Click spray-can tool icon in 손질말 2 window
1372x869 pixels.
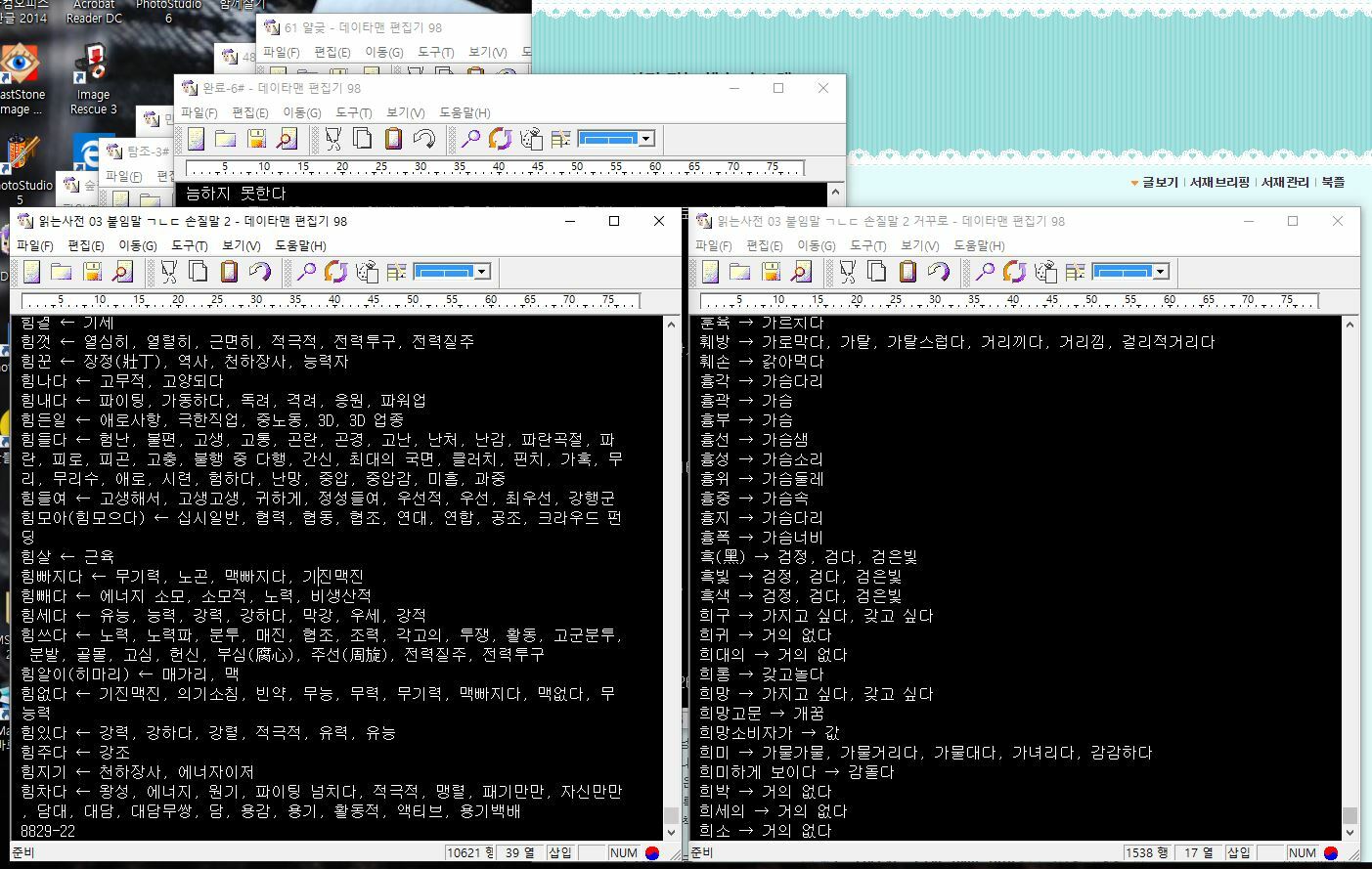click(x=367, y=272)
